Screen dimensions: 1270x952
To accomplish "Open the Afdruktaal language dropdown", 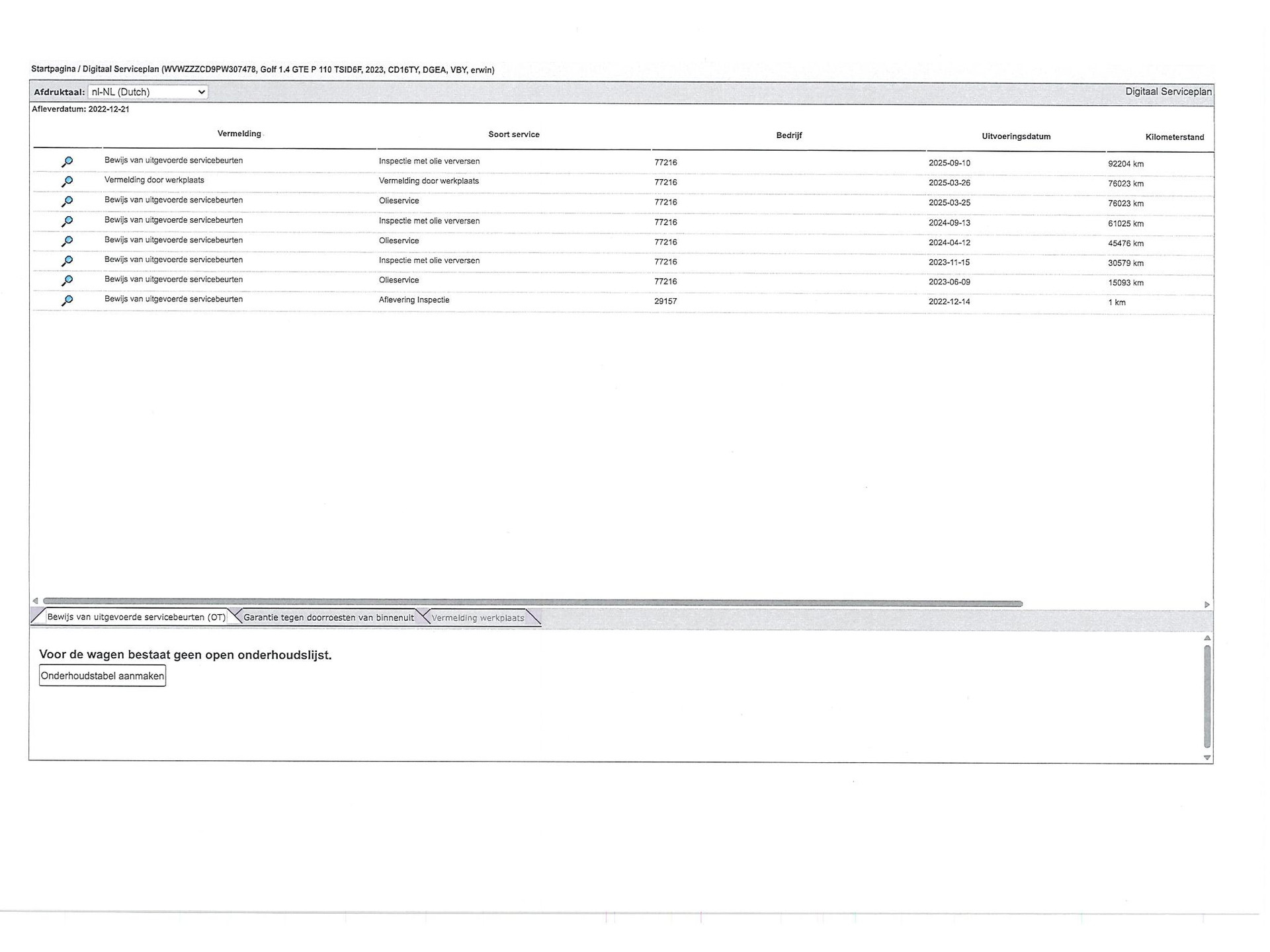I will 148,92.
